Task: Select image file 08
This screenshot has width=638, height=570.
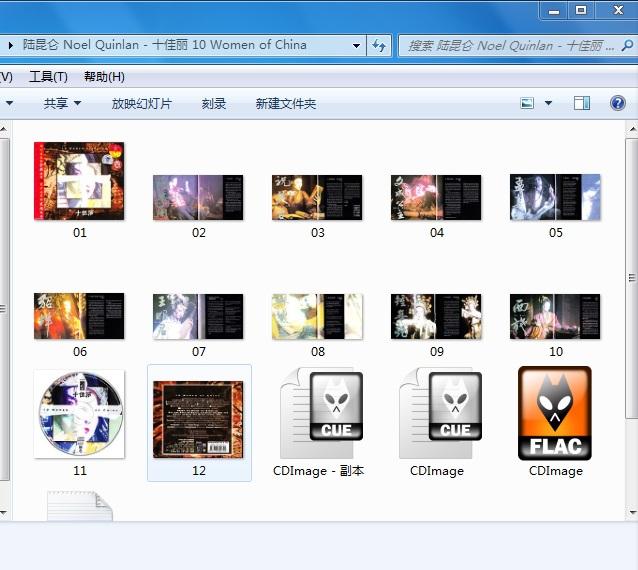Action: [x=317, y=316]
